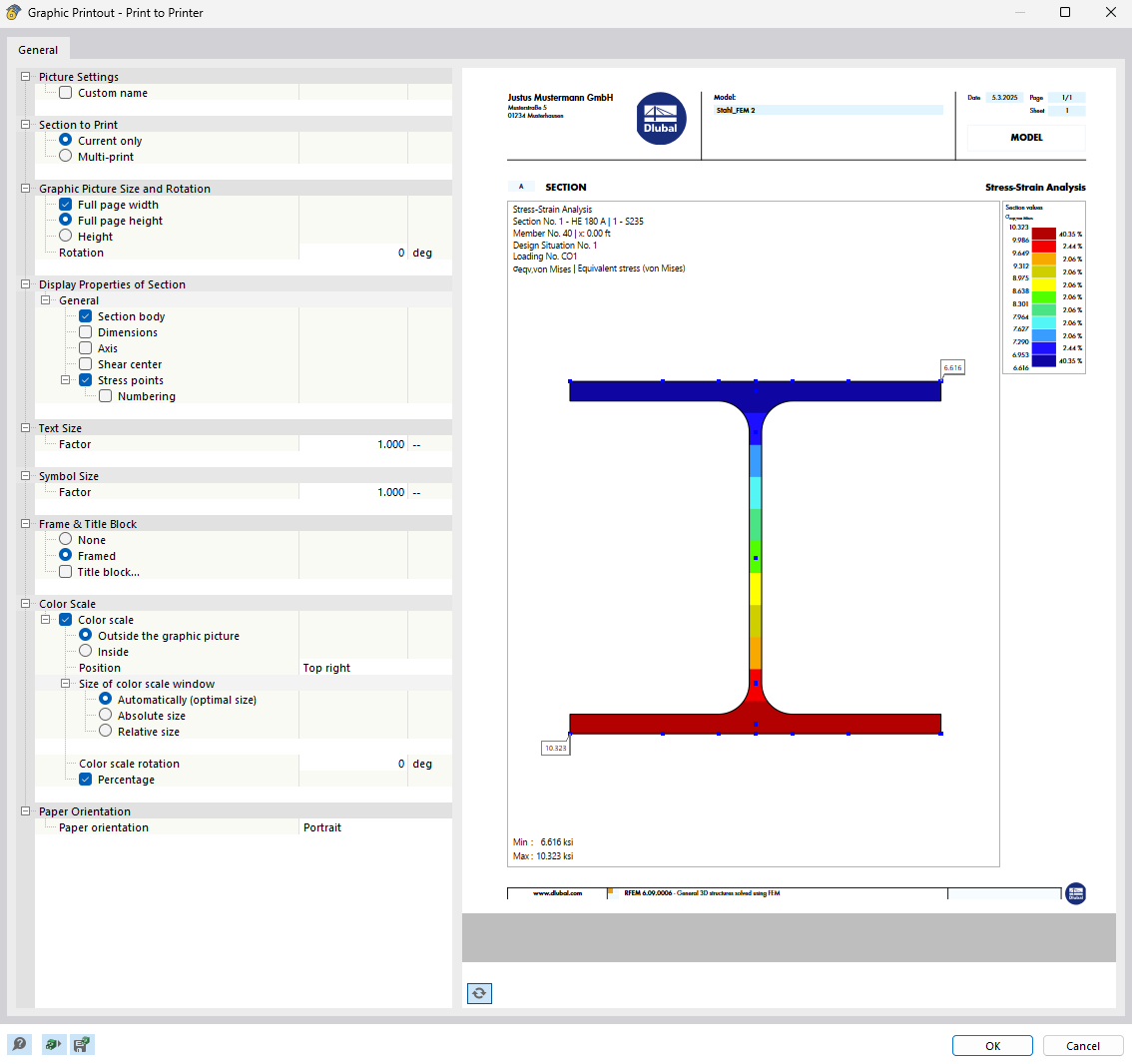1132x1064 pixels.
Task: Collapse Display Properties of Section
Action: (x=25, y=284)
